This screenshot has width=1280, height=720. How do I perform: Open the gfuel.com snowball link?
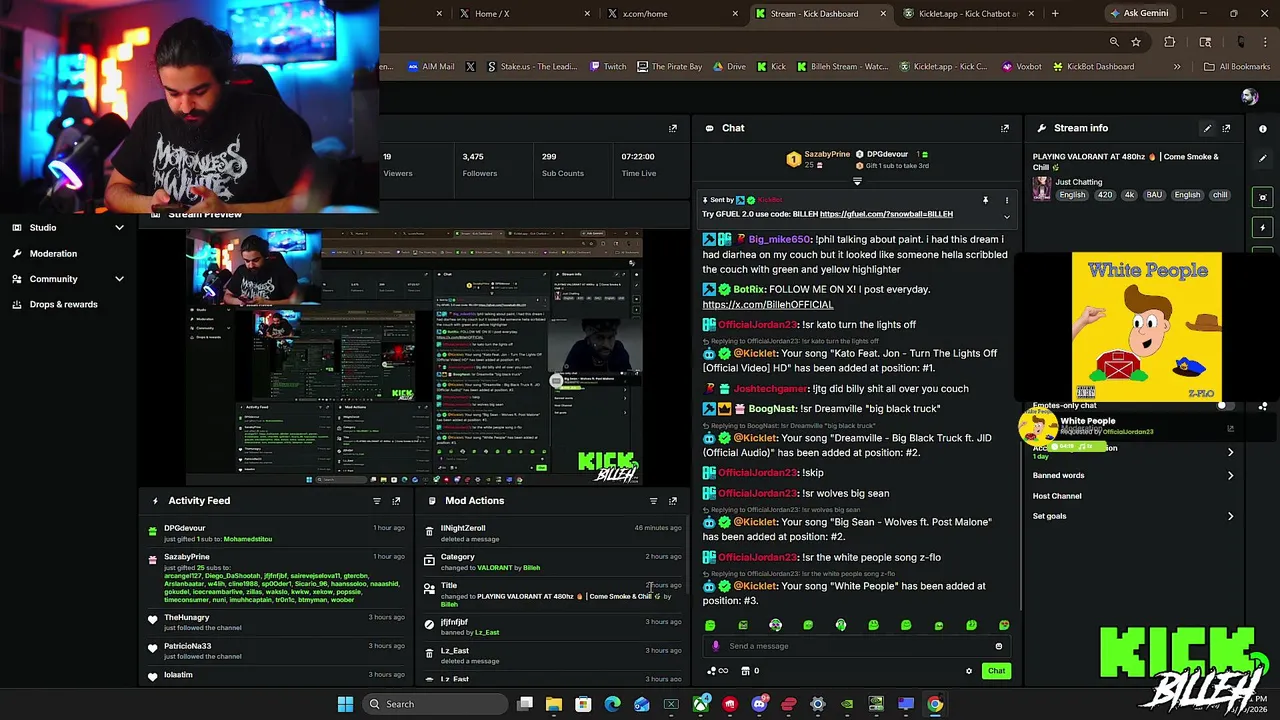[x=886, y=214]
